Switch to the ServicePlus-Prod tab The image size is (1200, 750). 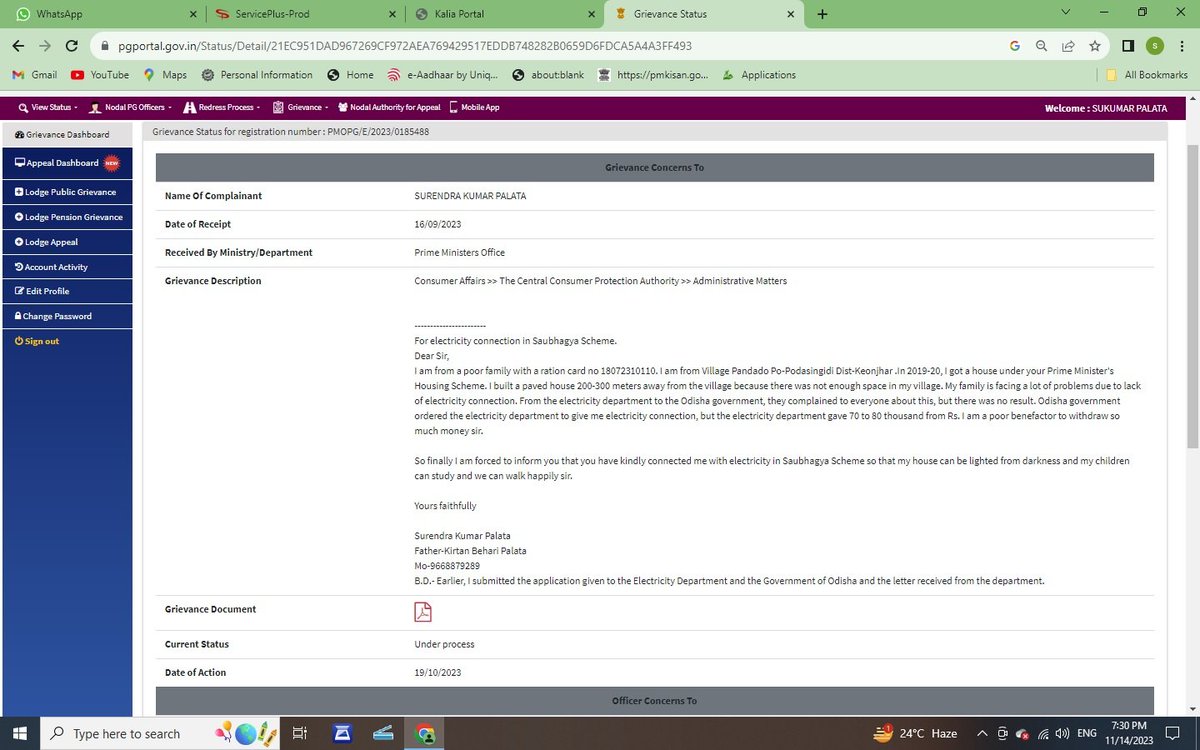click(x=305, y=15)
